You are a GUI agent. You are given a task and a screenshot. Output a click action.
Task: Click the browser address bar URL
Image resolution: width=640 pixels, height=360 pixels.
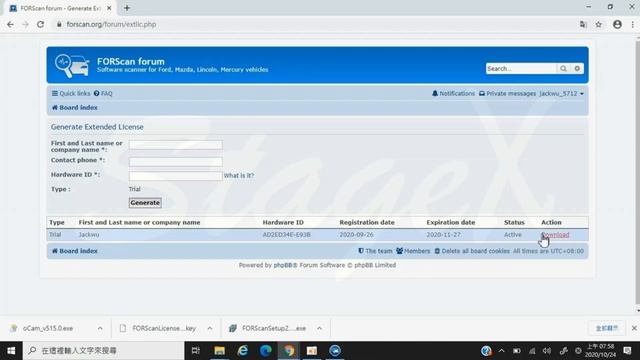pos(111,24)
